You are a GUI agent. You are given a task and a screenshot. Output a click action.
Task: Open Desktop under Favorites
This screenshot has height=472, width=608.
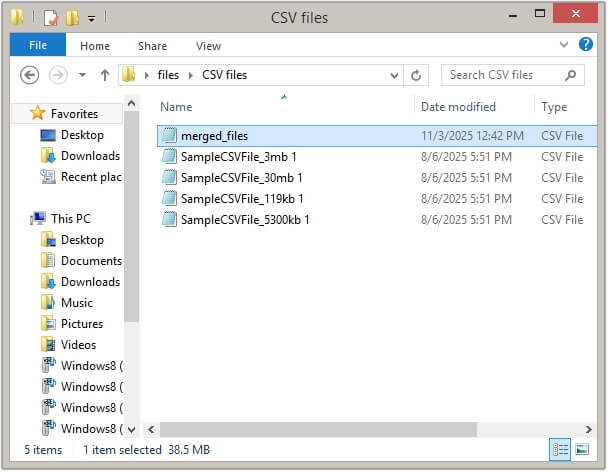pyautogui.click(x=82, y=135)
